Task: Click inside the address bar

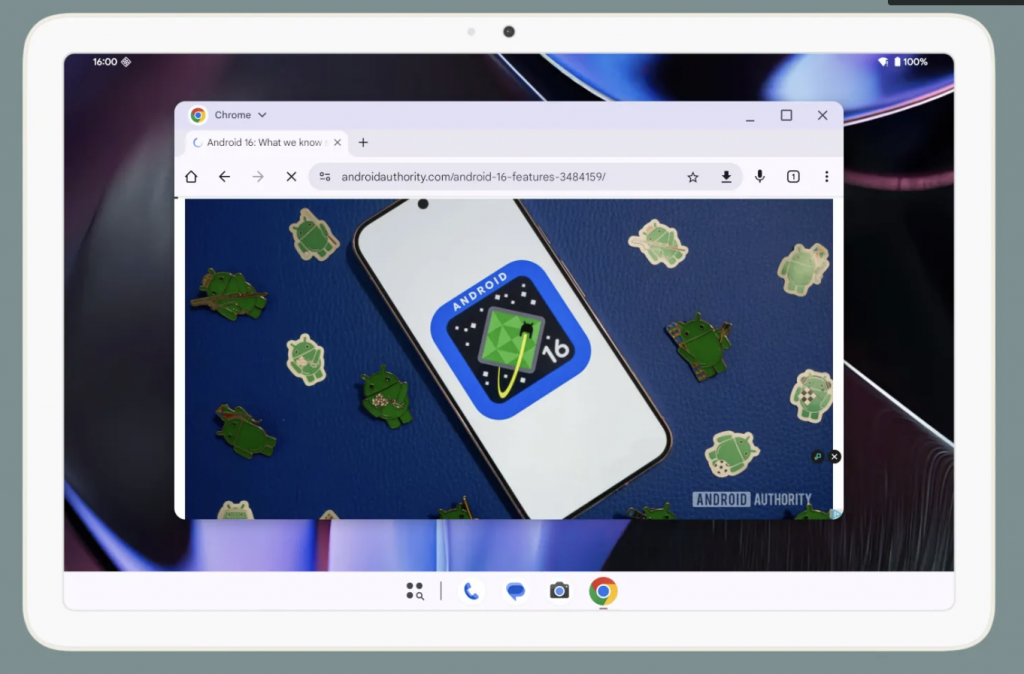Action: click(x=480, y=176)
